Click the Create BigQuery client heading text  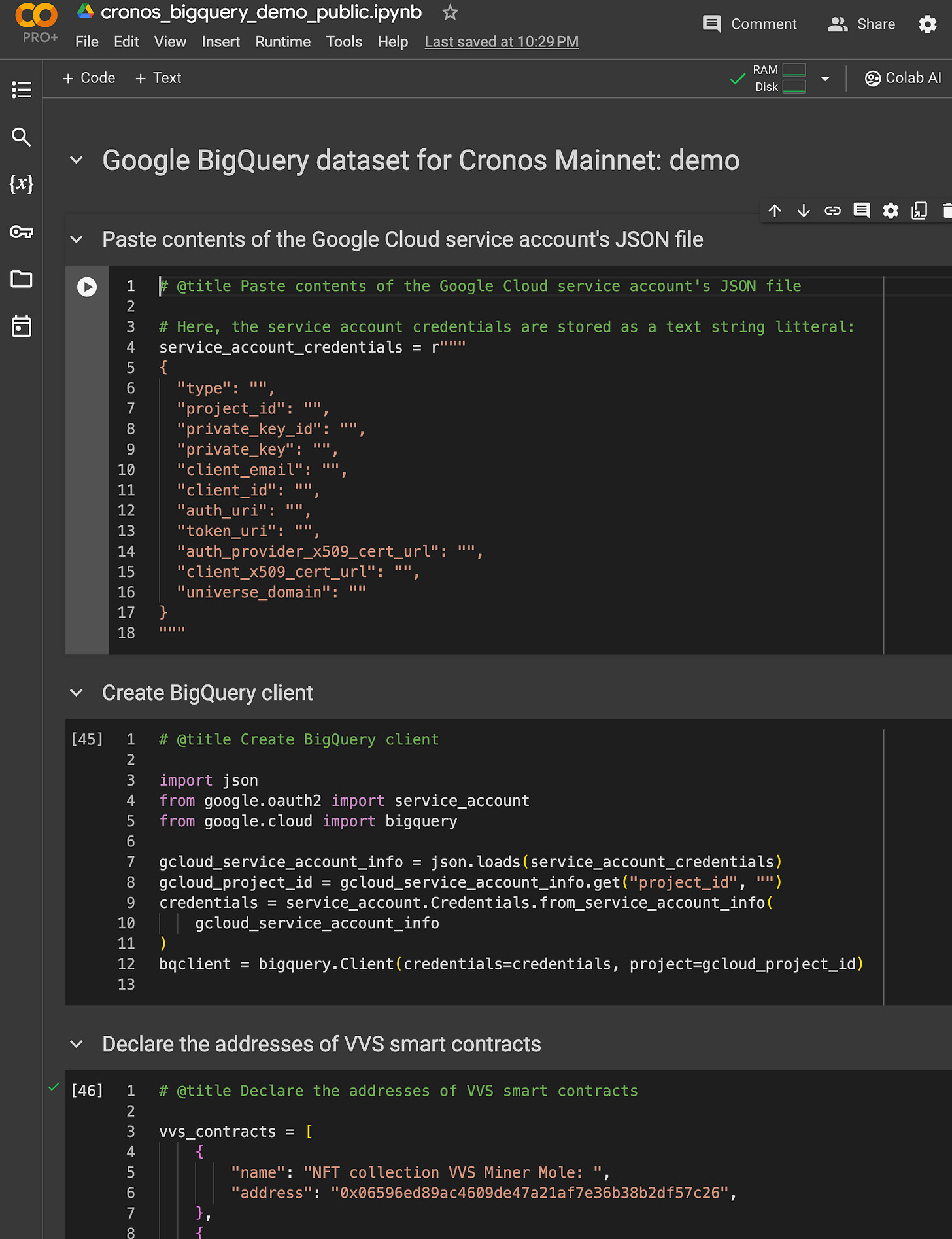click(207, 693)
